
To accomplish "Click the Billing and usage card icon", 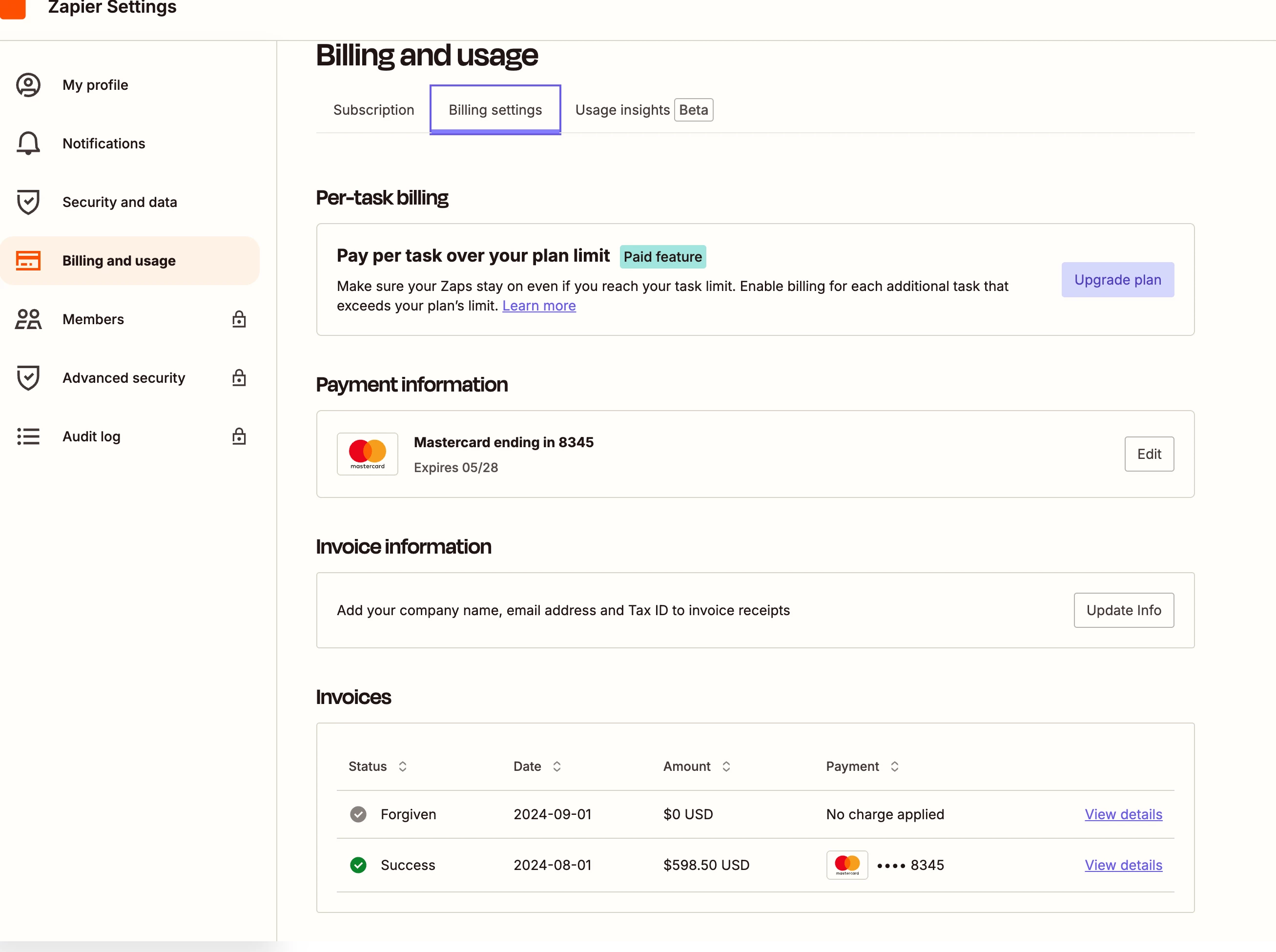I will [28, 261].
